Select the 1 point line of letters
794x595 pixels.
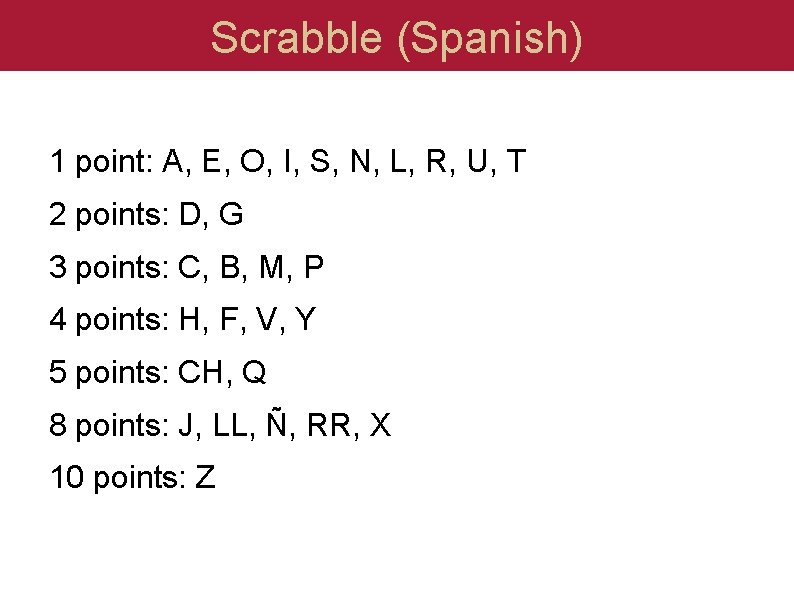(288, 162)
